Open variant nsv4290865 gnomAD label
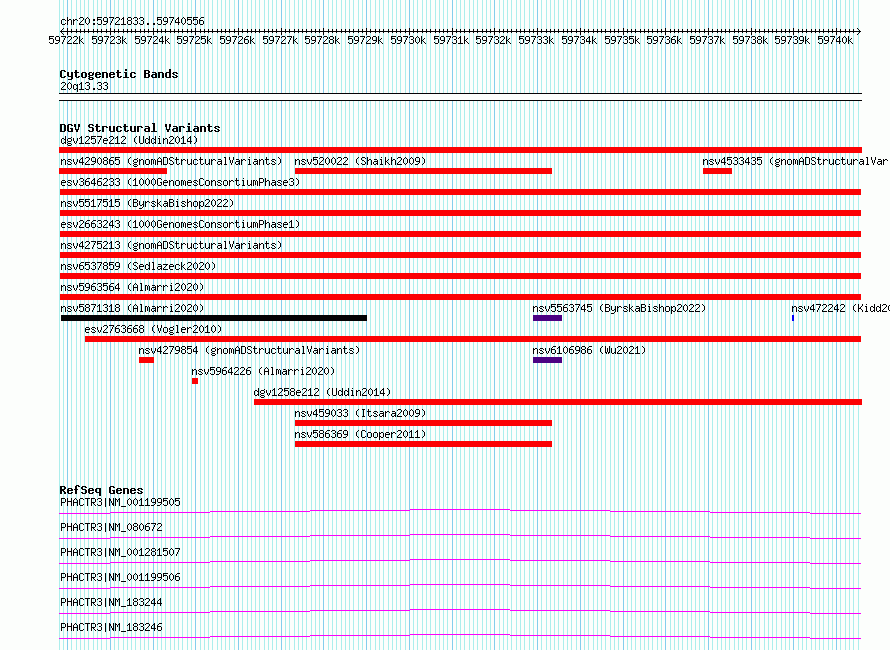This screenshot has width=890, height=650. [x=171, y=161]
